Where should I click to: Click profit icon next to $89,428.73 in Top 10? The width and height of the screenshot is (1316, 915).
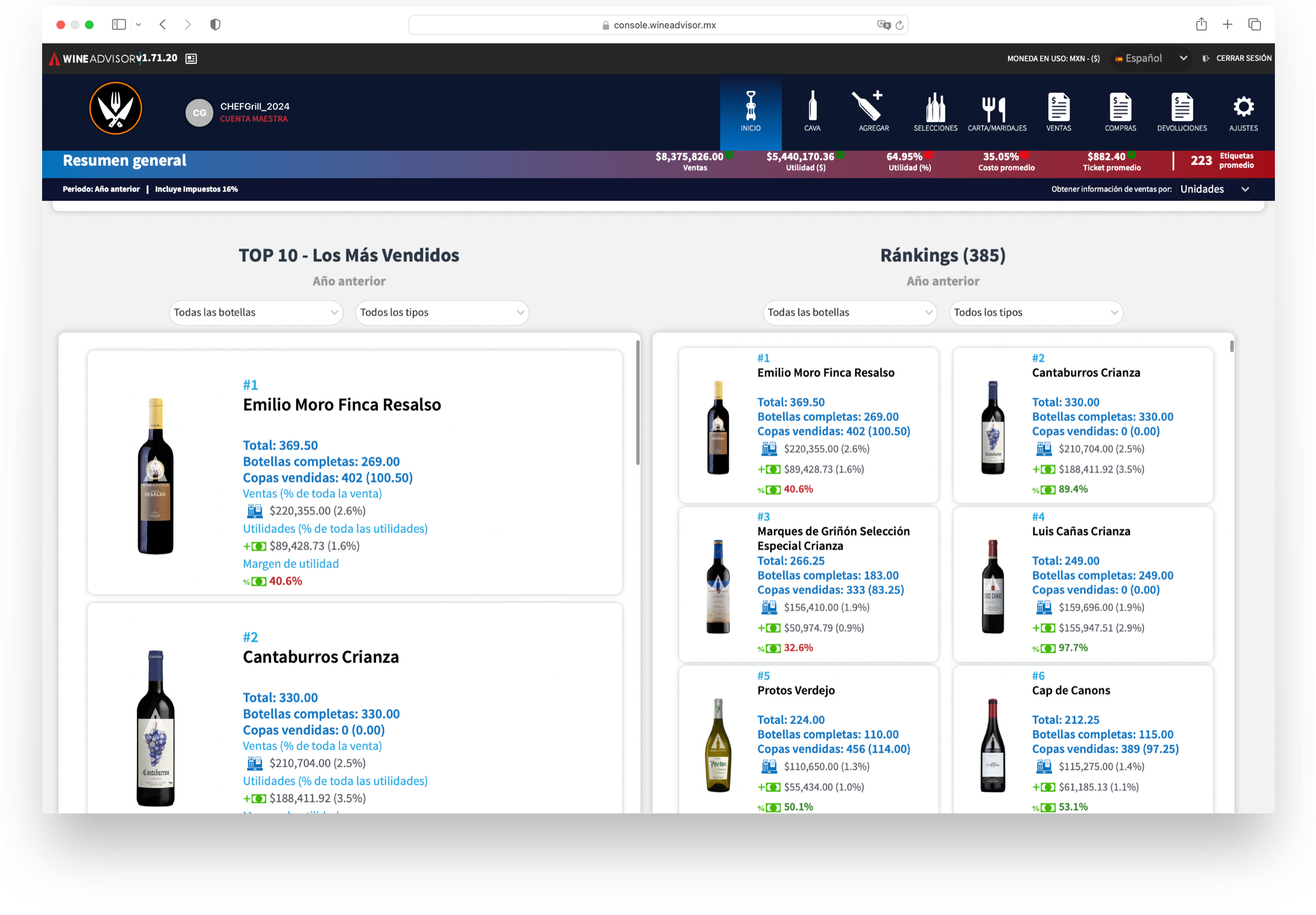[254, 547]
